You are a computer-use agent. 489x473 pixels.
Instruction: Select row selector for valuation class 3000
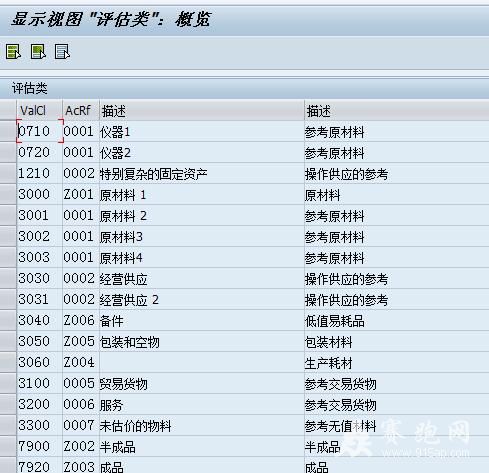click(8, 194)
